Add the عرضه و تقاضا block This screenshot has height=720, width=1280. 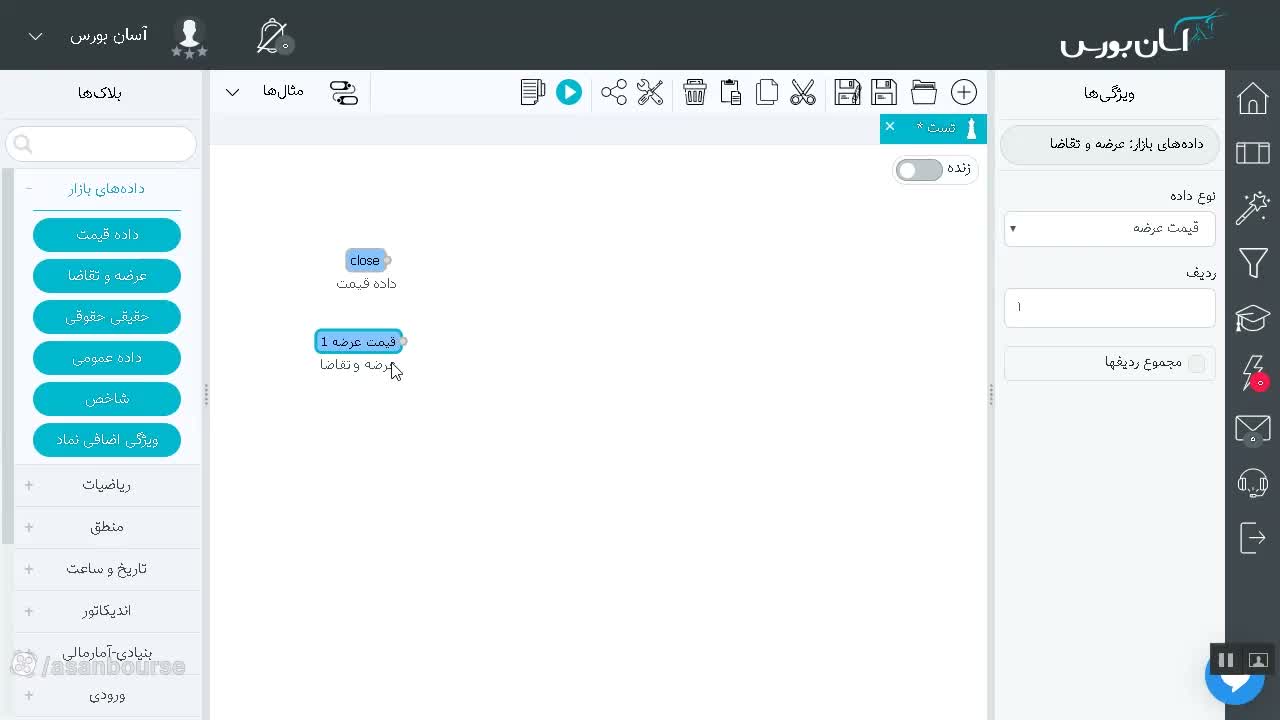click(107, 275)
